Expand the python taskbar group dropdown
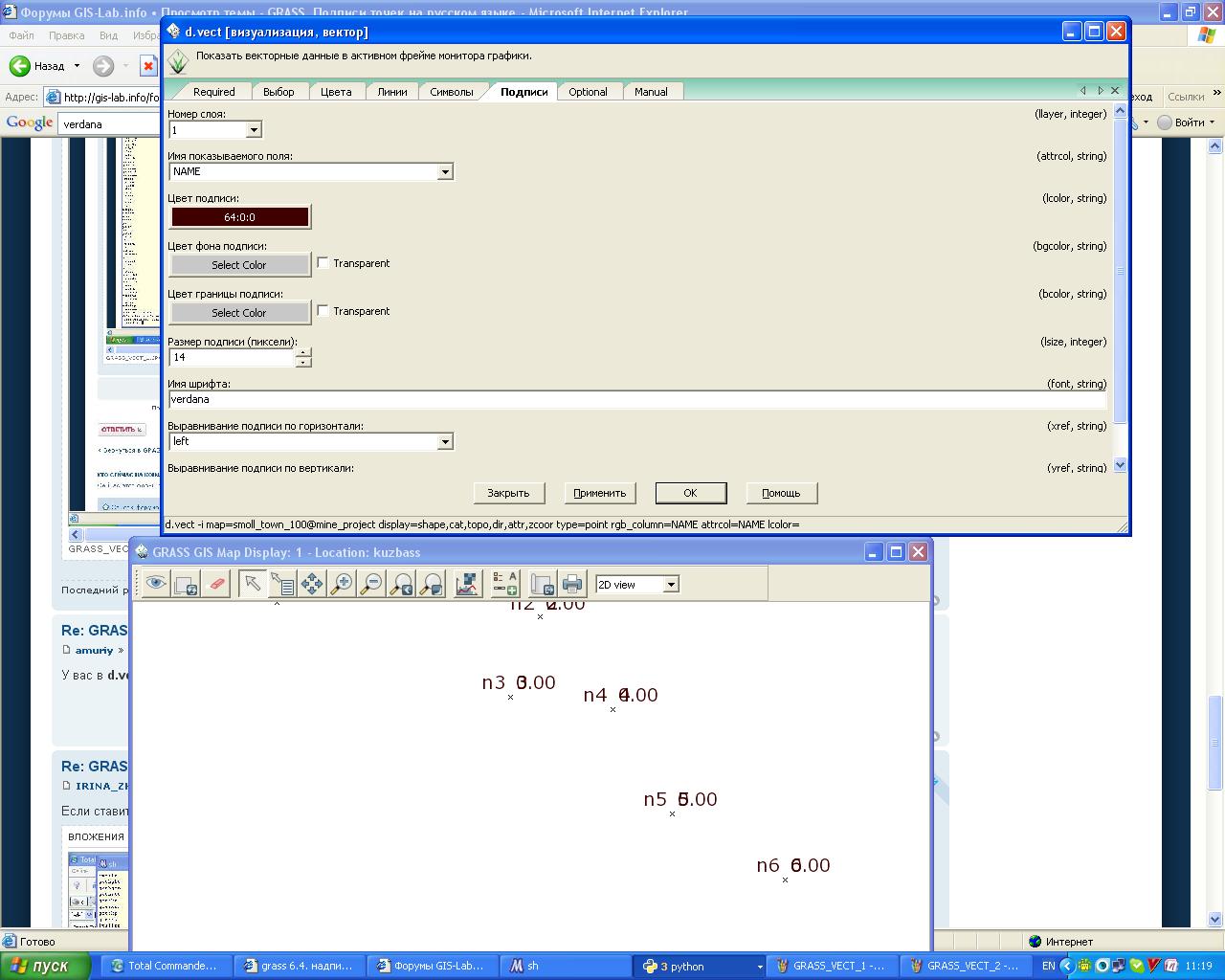1225x980 pixels. point(760,967)
